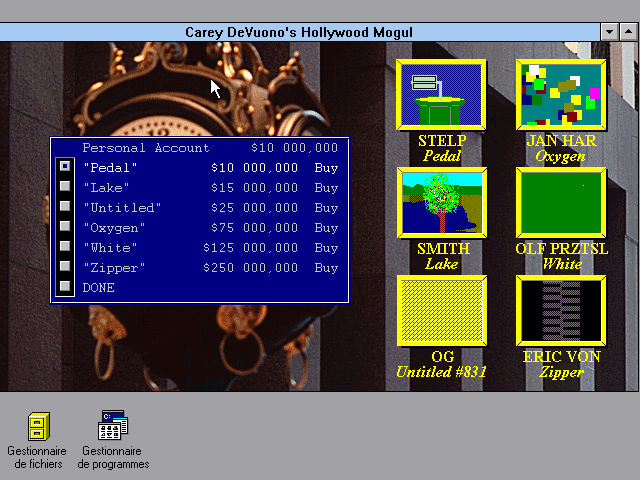Click the $75 000,000 price
The image size is (640, 480).
click(254, 228)
